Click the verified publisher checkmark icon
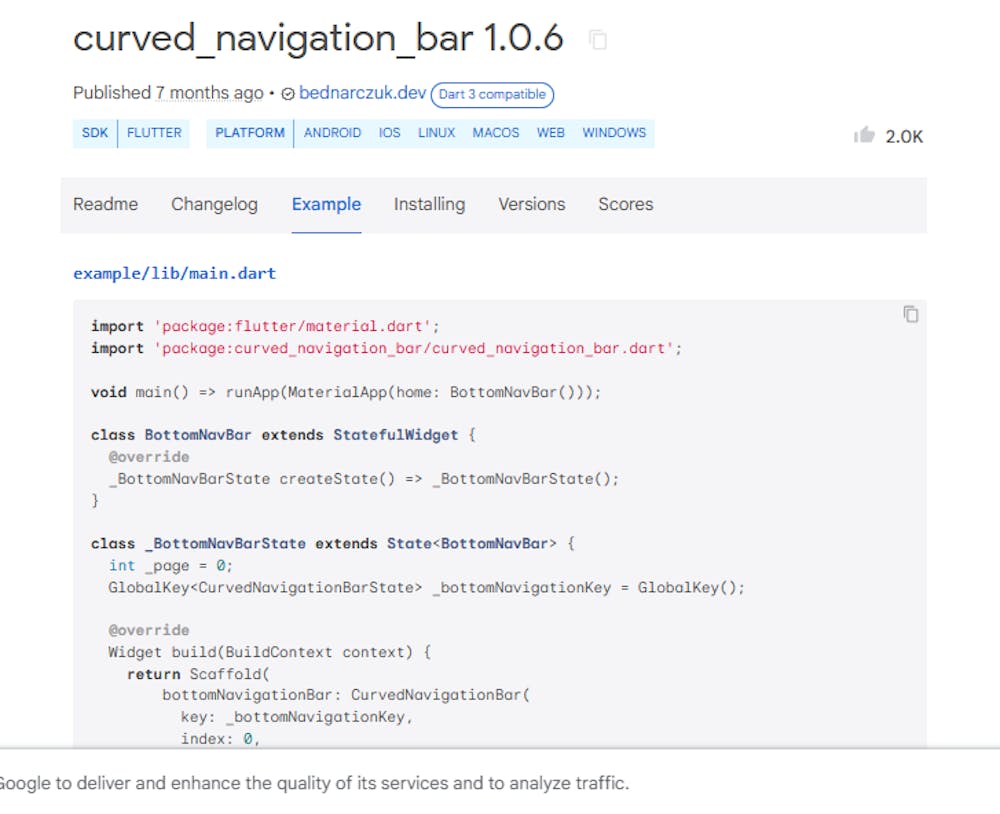 point(288,94)
